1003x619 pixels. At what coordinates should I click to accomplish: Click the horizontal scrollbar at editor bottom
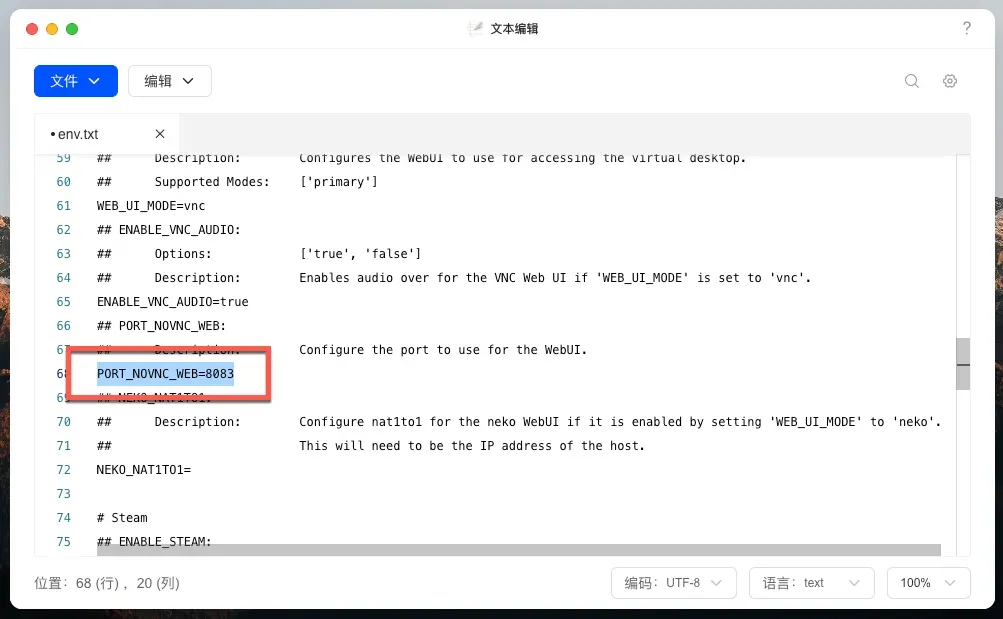[519, 550]
